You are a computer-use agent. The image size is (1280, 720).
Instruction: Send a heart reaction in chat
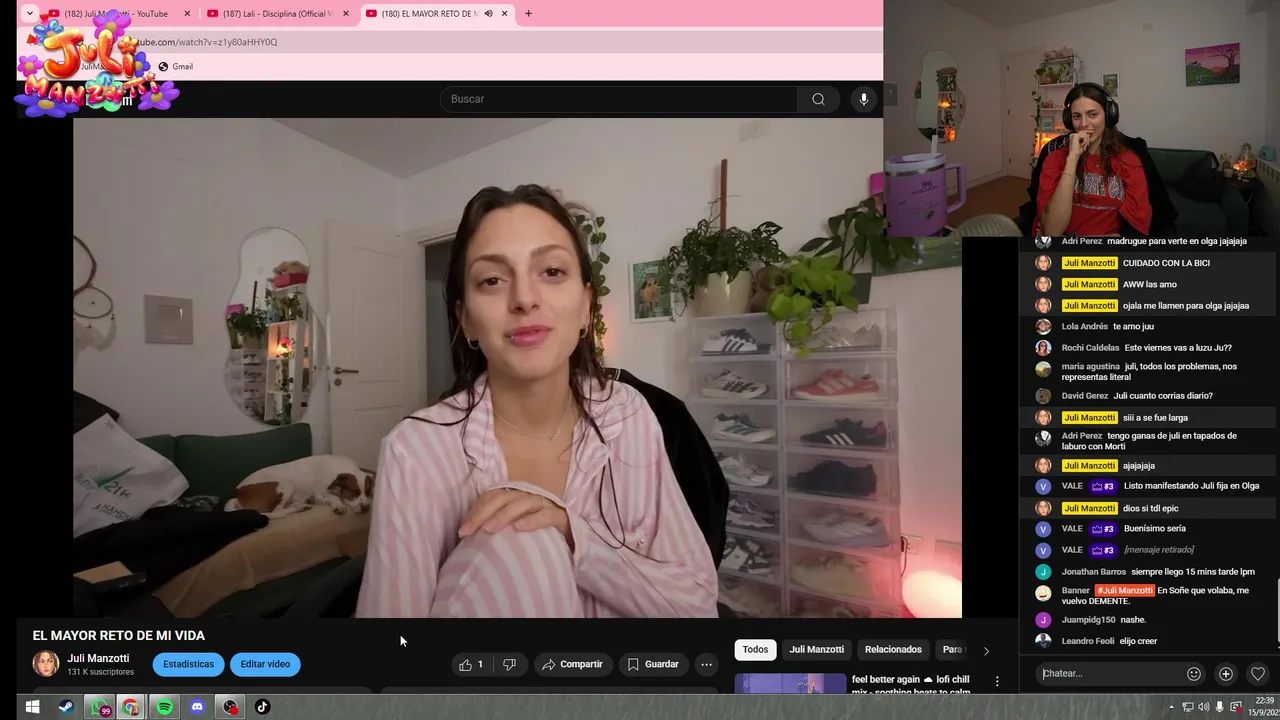(x=1258, y=674)
